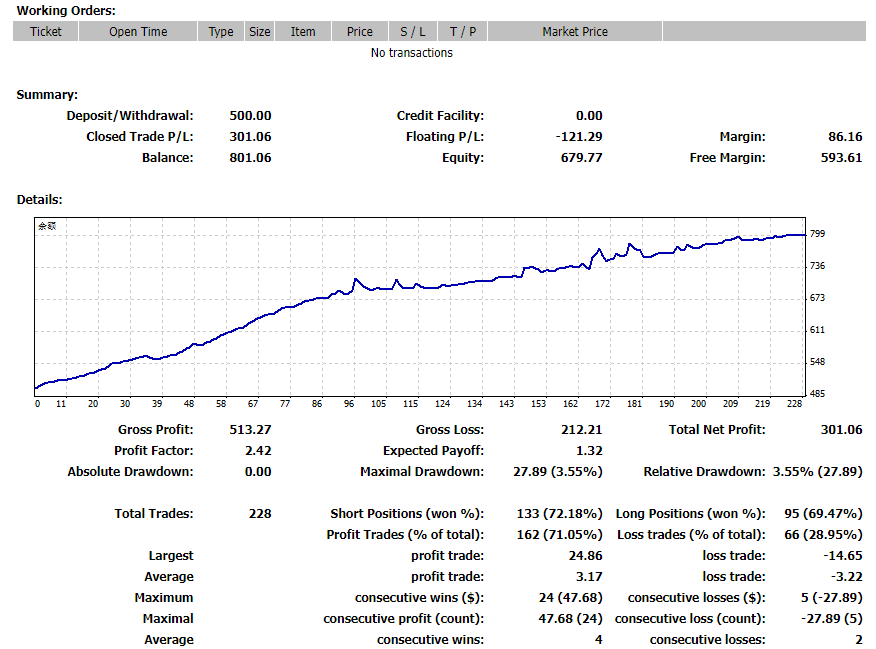Select the Free Margin value 593.61
Screen dimensions: 876x649
pyautogui.click(x=841, y=158)
